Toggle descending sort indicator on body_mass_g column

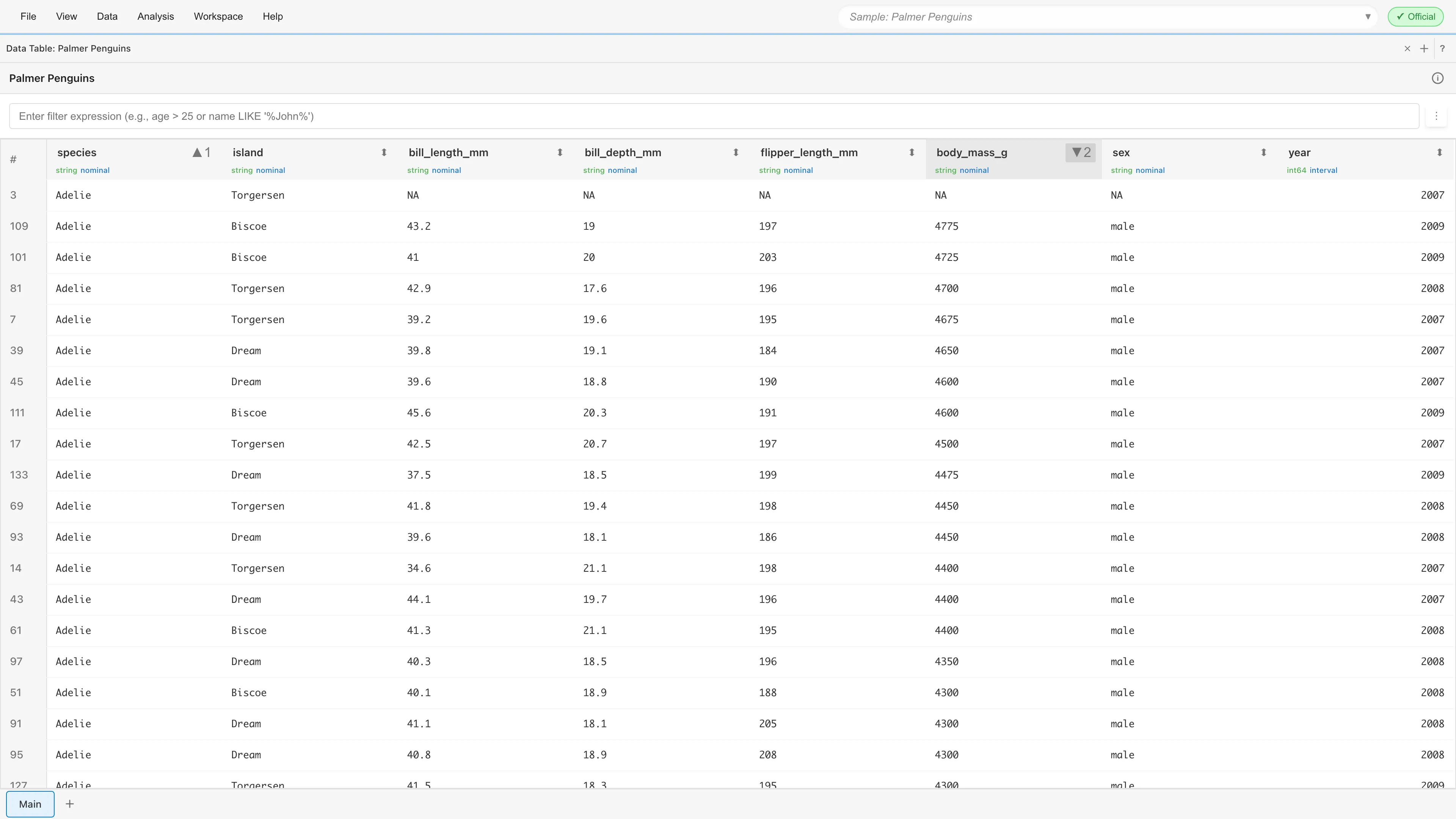click(x=1081, y=152)
